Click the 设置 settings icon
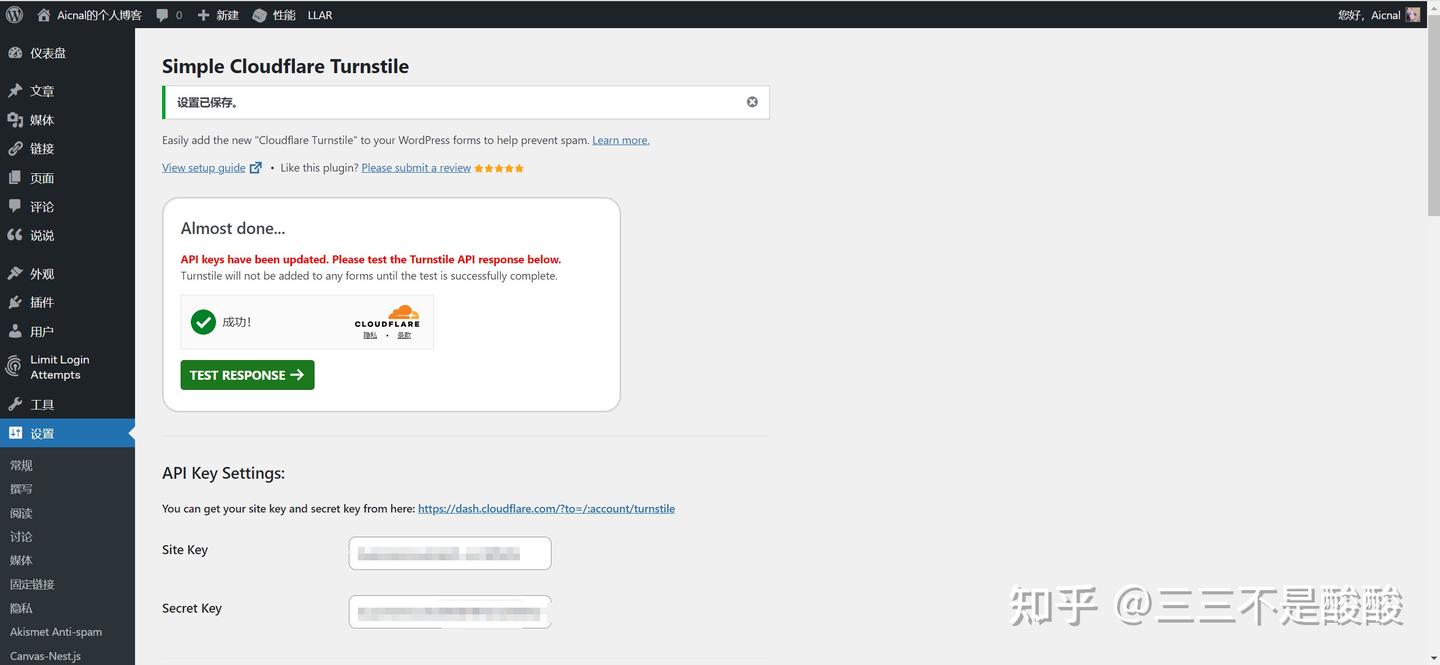The image size is (1440, 665). point(15,434)
